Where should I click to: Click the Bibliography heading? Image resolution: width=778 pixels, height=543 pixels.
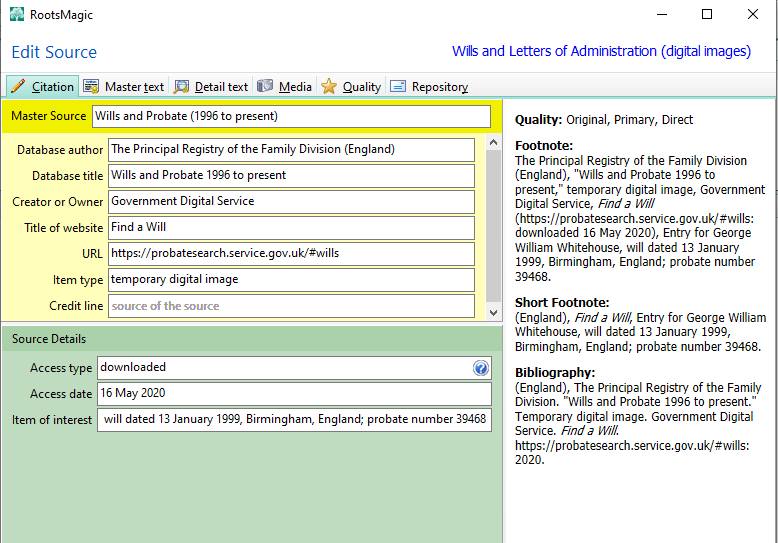[555, 372]
